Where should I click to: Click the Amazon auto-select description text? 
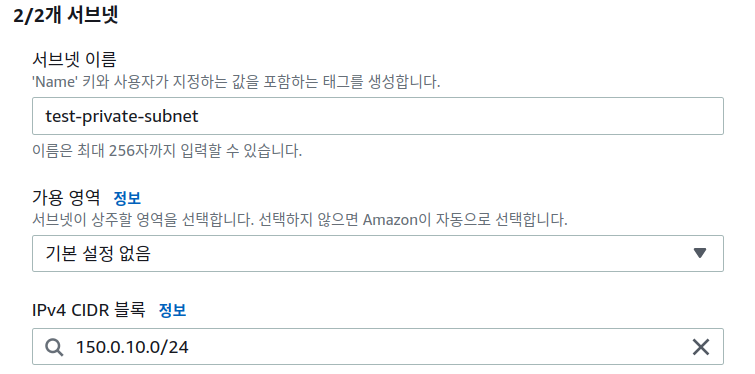[x=299, y=220]
